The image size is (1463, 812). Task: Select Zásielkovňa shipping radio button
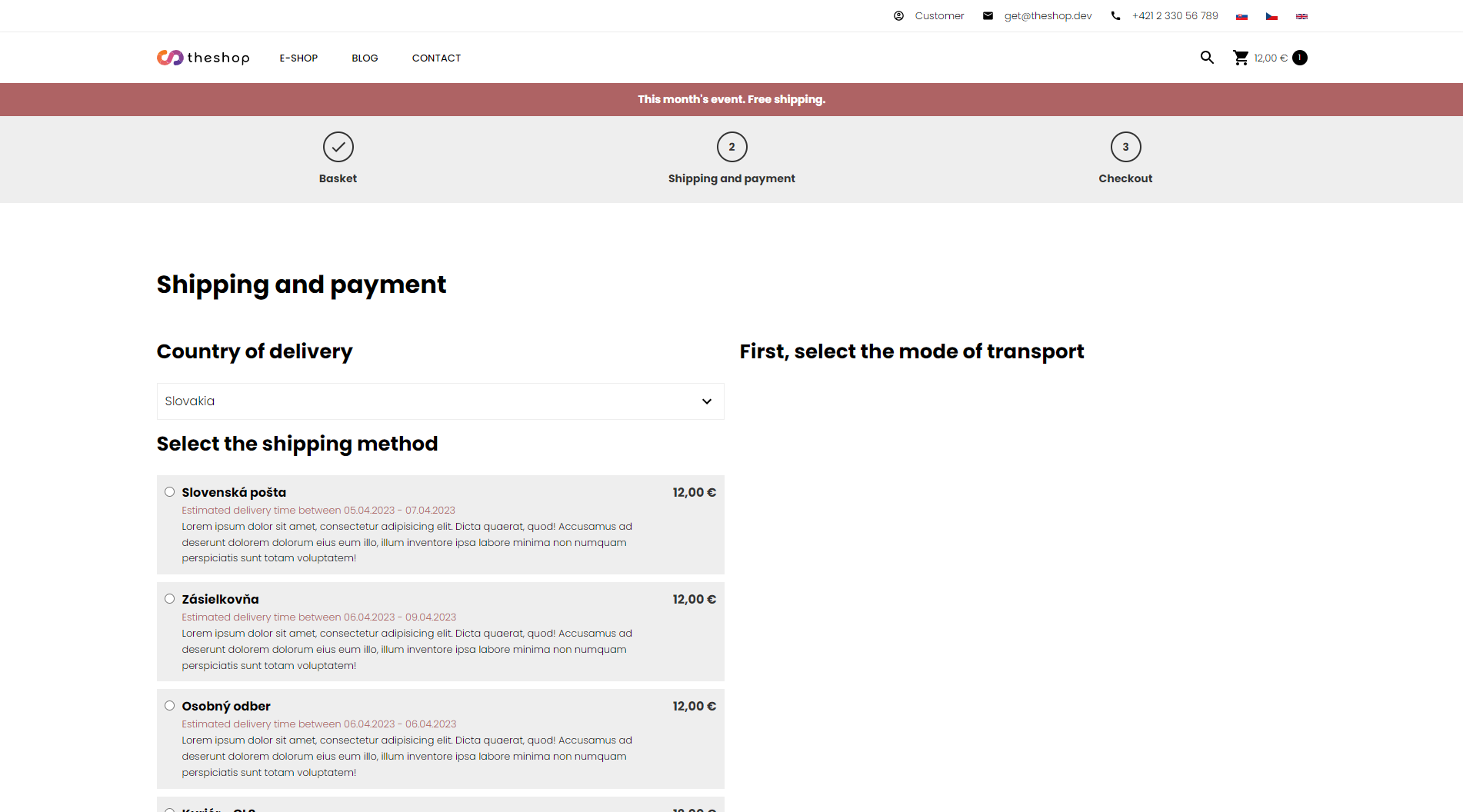coord(169,599)
